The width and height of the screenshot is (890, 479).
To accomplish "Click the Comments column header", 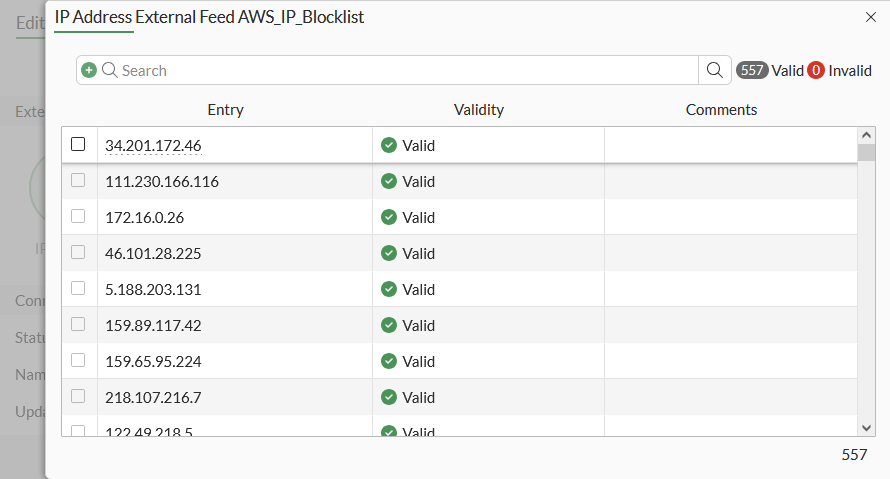I will pyautogui.click(x=721, y=110).
